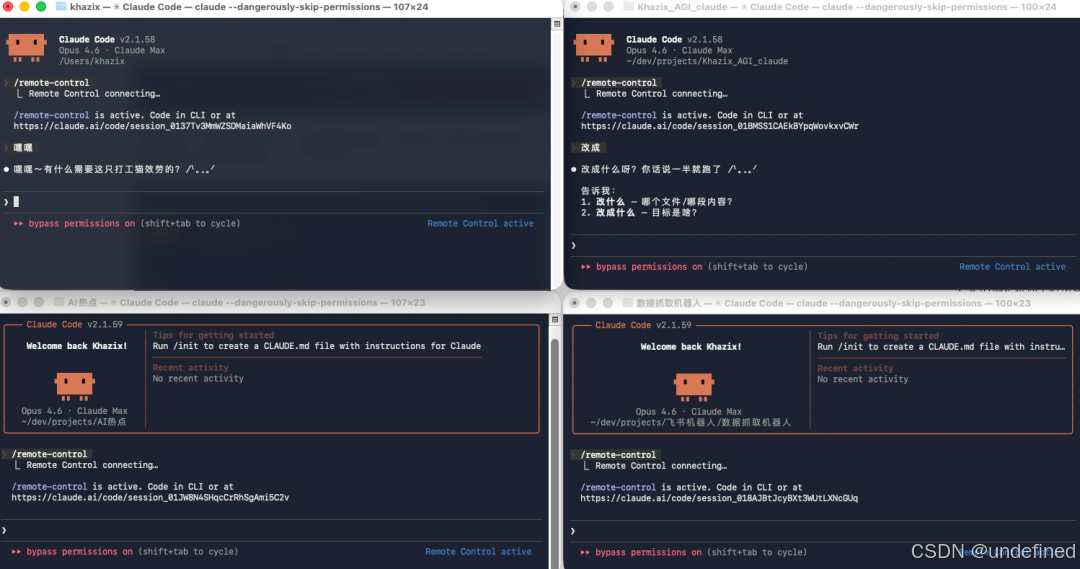Click scroll marker icon atop khazix window scrollbar
This screenshot has width=1080, height=569.
pyautogui.click(x=557, y=24)
